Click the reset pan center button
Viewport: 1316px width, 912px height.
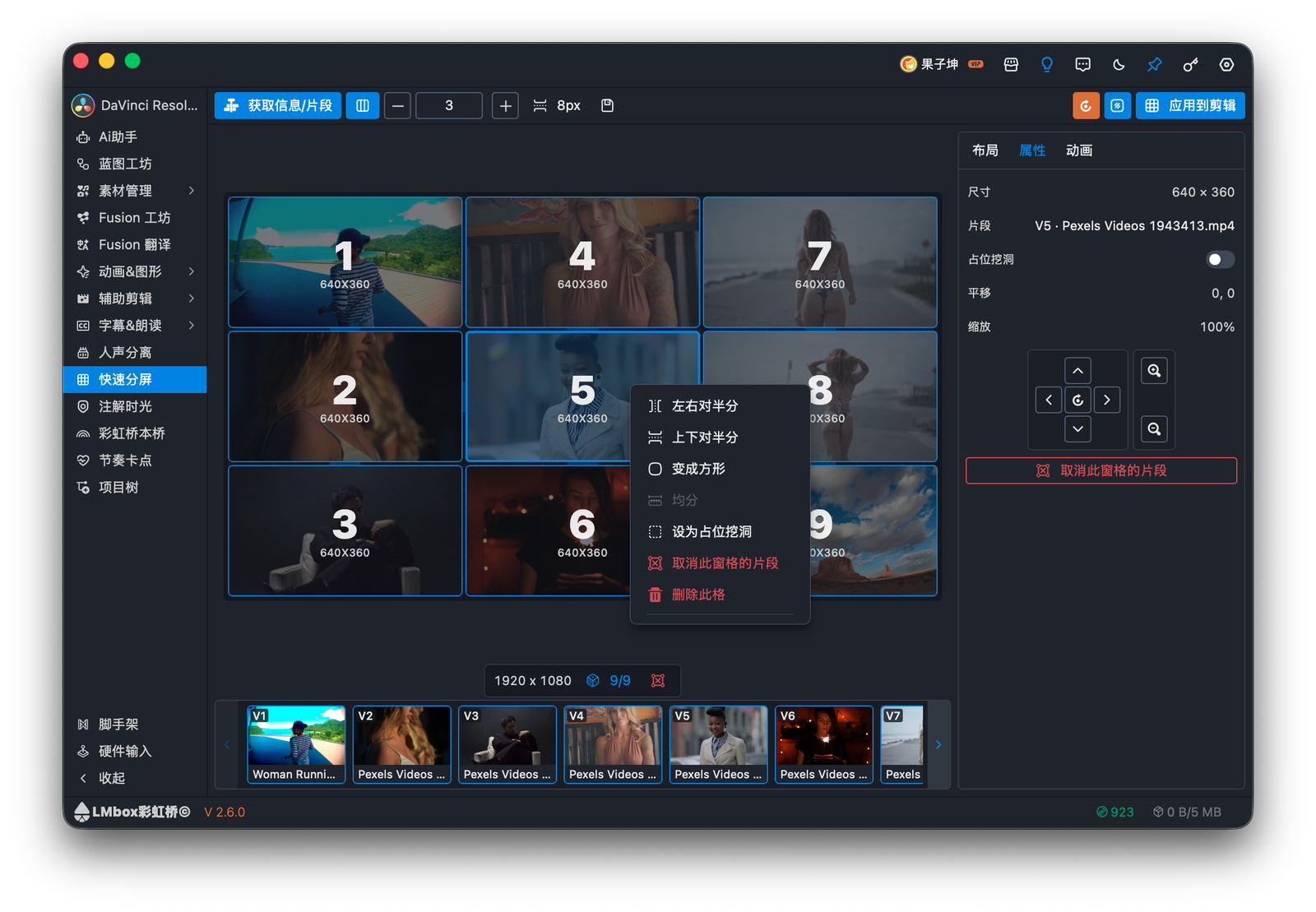pos(1077,400)
